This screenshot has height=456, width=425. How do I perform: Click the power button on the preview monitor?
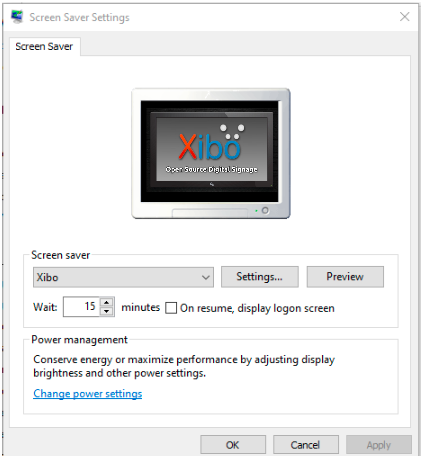click(x=265, y=210)
